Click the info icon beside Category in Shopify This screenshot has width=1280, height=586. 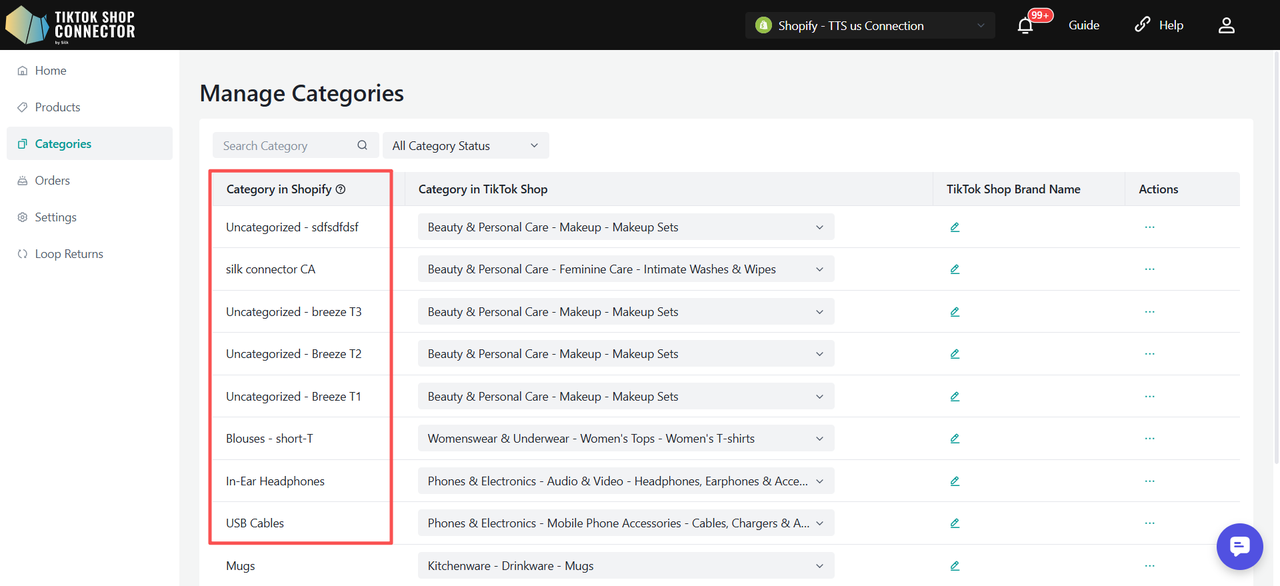click(x=341, y=189)
